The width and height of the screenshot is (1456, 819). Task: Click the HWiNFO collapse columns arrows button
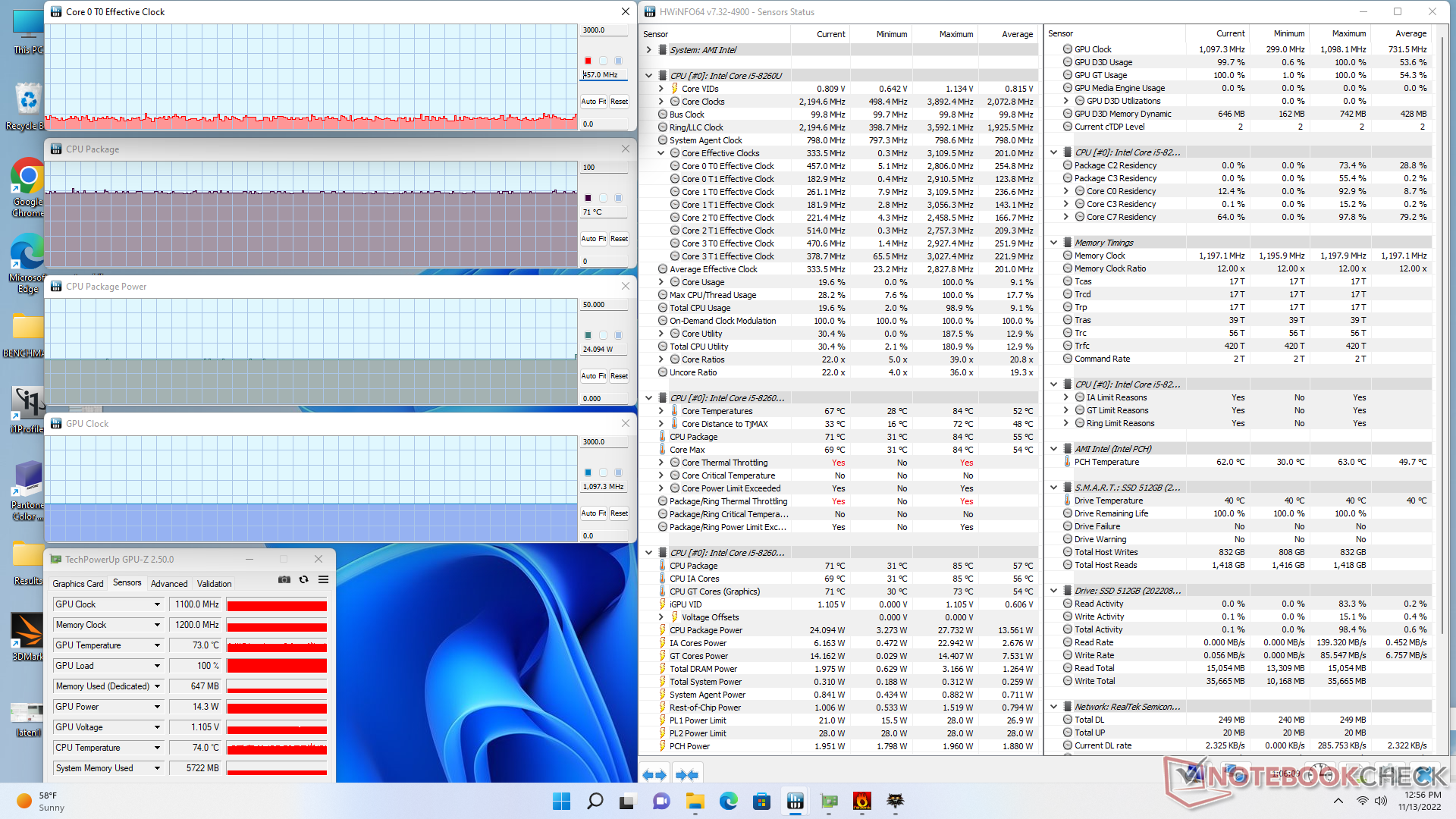(x=686, y=774)
